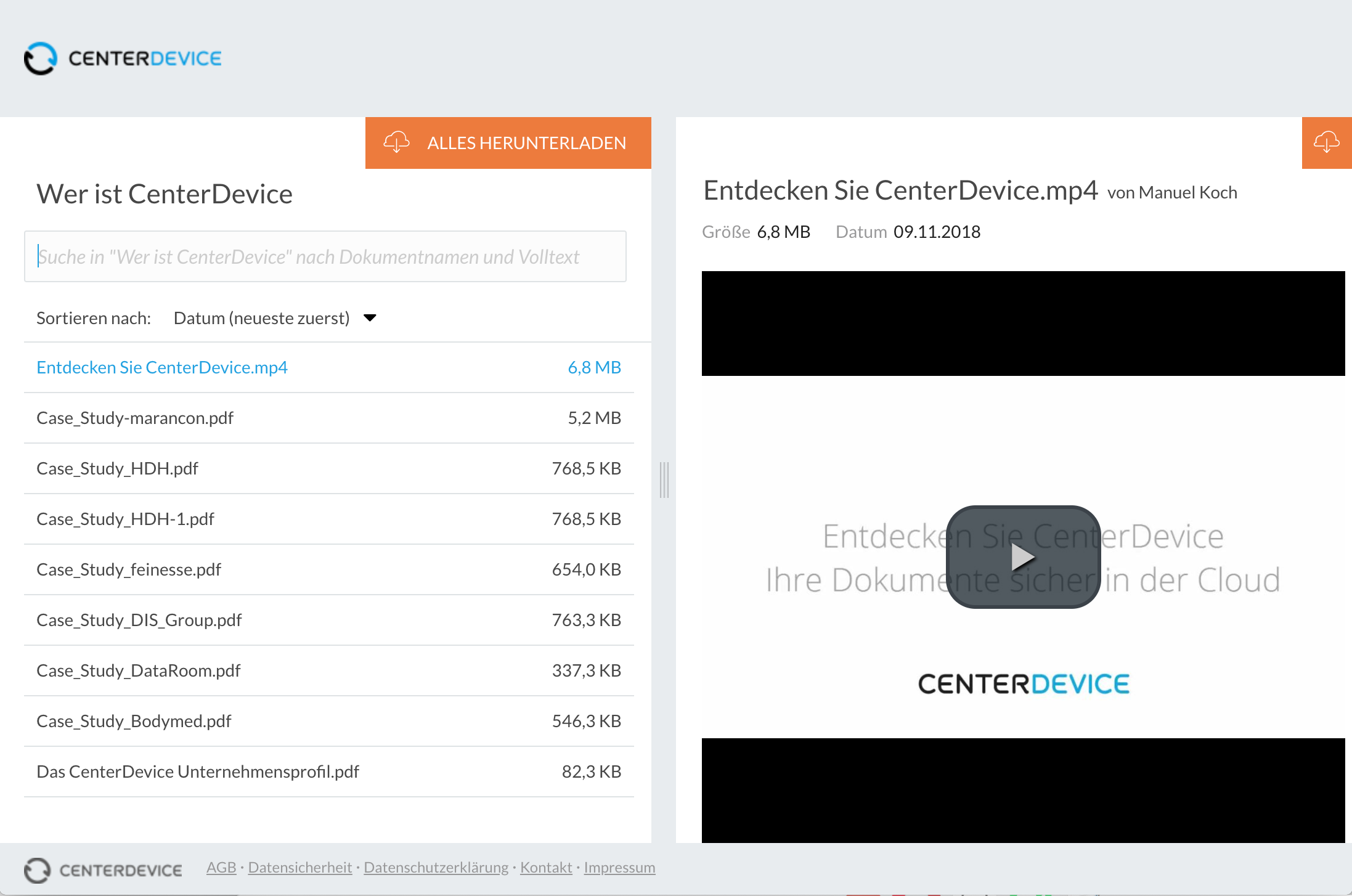Click the date 09.11.2018
The height and width of the screenshot is (896, 1352).
(937, 232)
